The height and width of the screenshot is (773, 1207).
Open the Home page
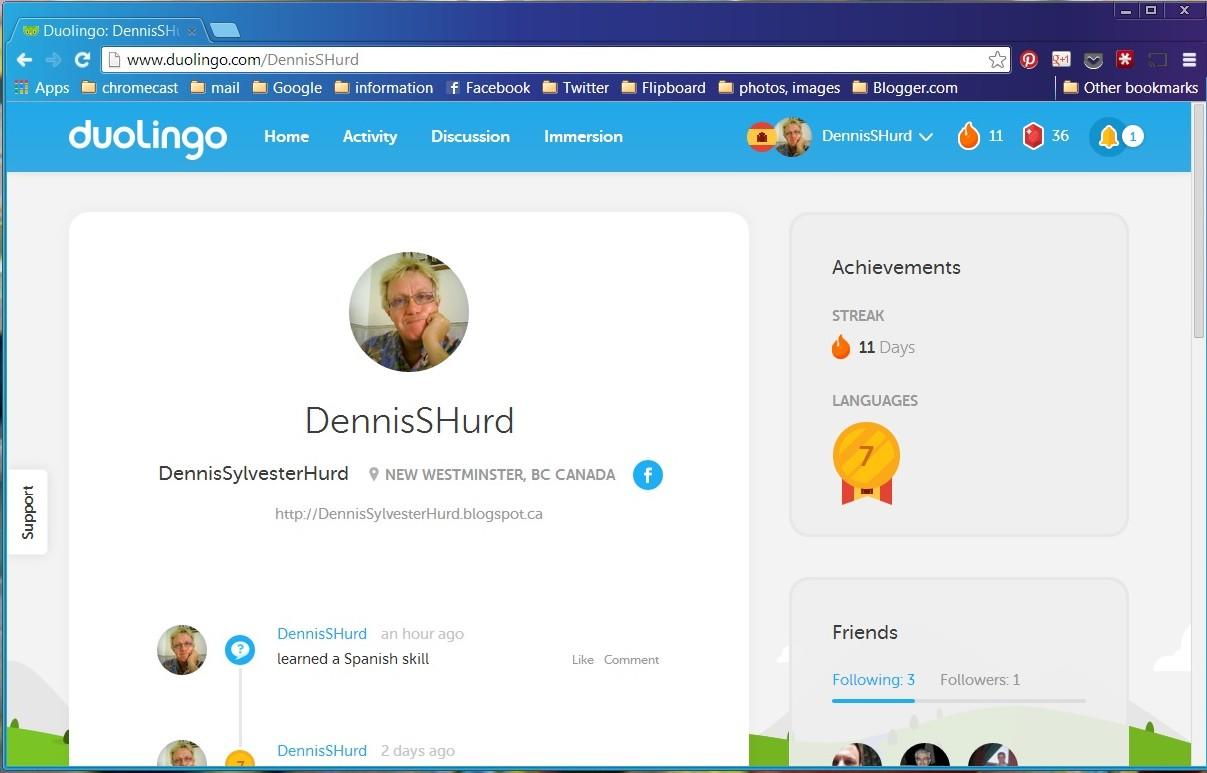(286, 136)
